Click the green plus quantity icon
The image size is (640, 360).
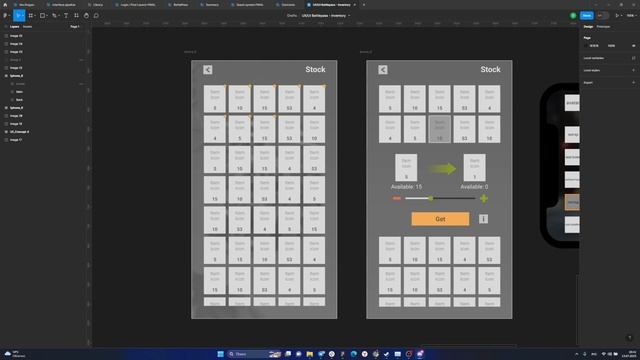pyautogui.click(x=484, y=199)
